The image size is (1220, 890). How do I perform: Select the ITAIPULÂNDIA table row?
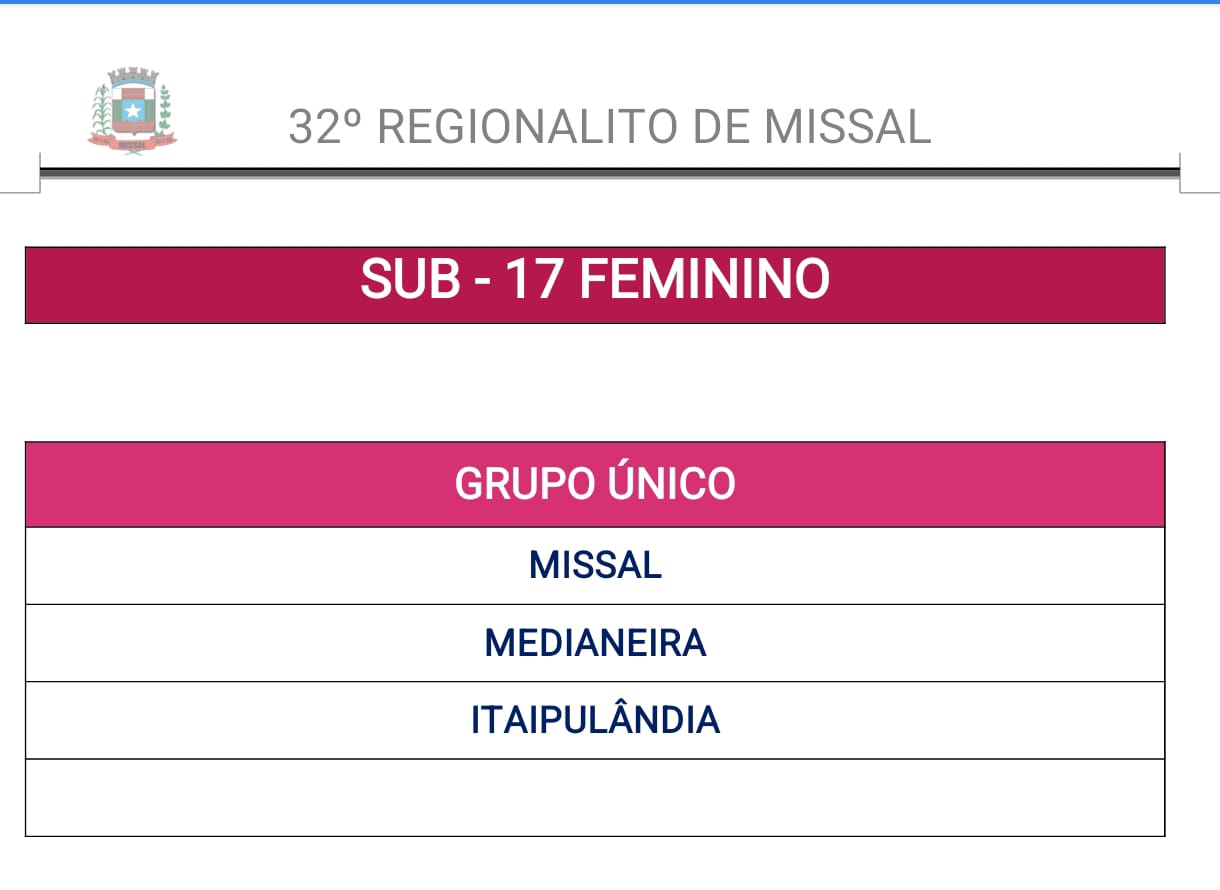pos(595,720)
